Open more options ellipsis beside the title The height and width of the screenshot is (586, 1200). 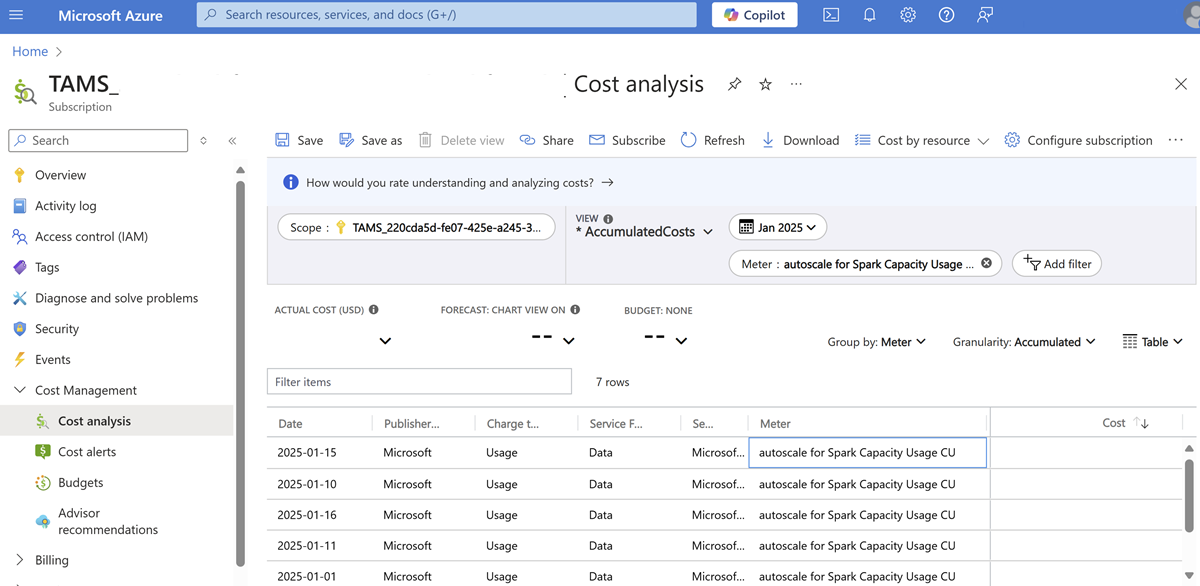click(x=796, y=84)
